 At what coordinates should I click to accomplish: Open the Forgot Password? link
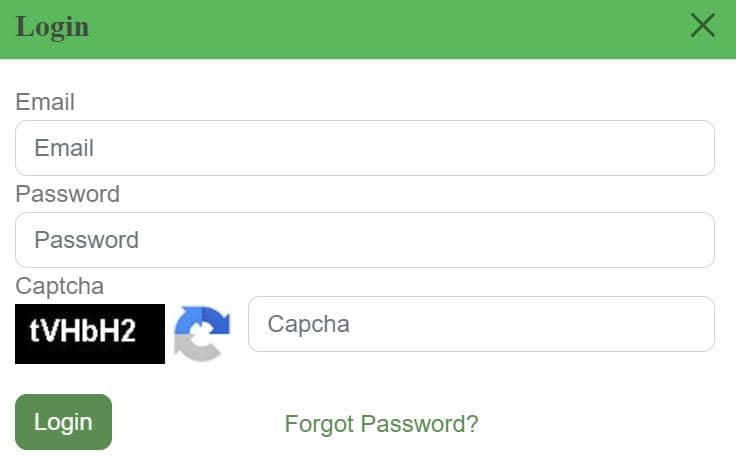[x=381, y=424]
